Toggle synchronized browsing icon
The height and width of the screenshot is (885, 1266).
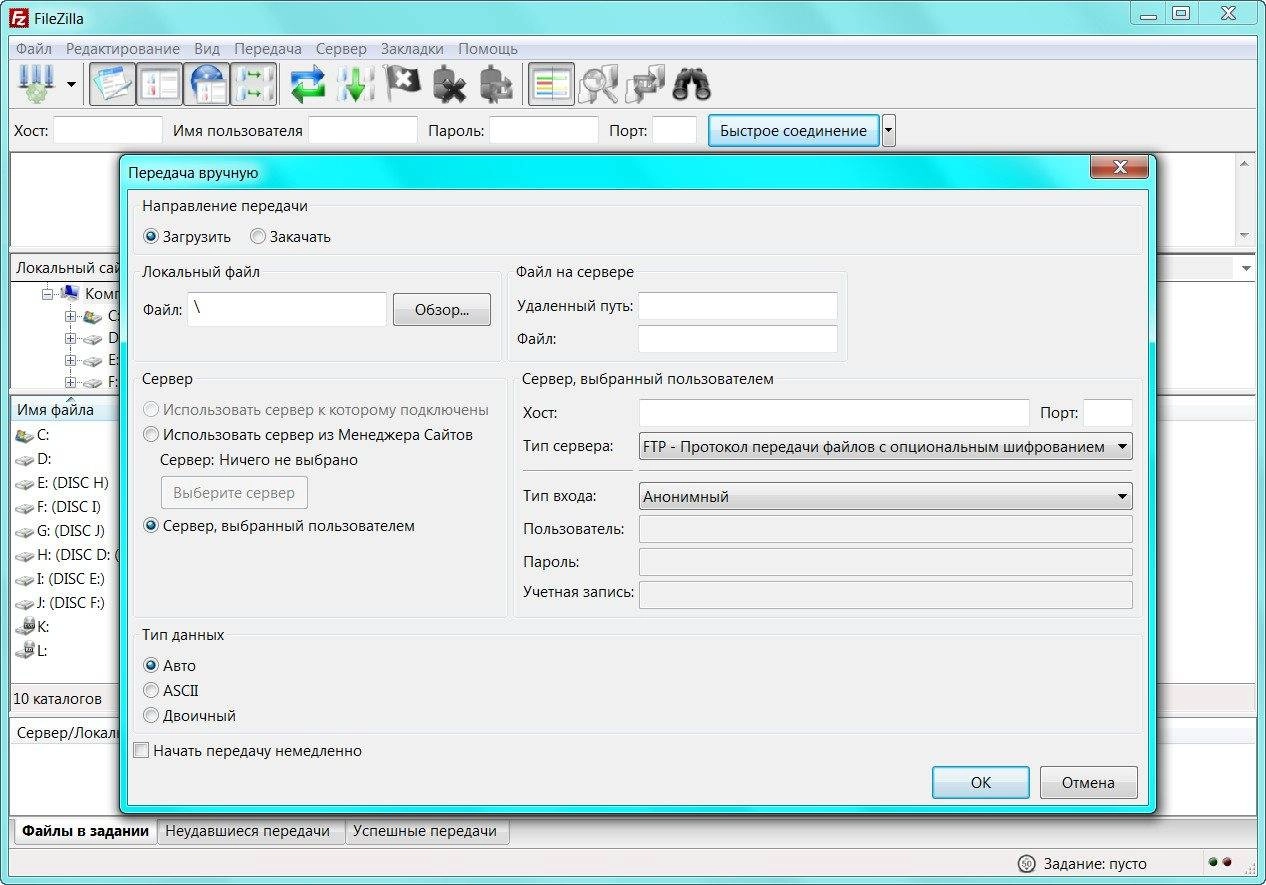coord(645,85)
